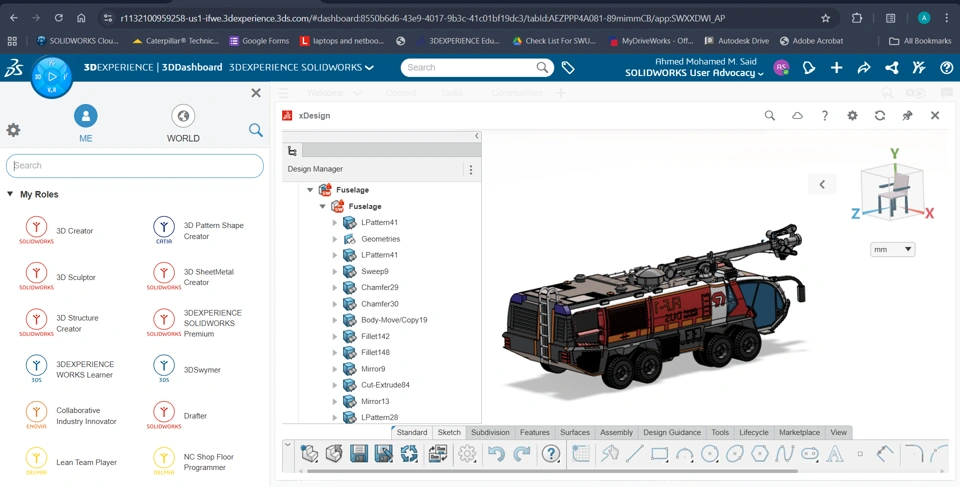Collapse the right side panel chevron
The width and height of the screenshot is (960, 487).
pos(822,184)
